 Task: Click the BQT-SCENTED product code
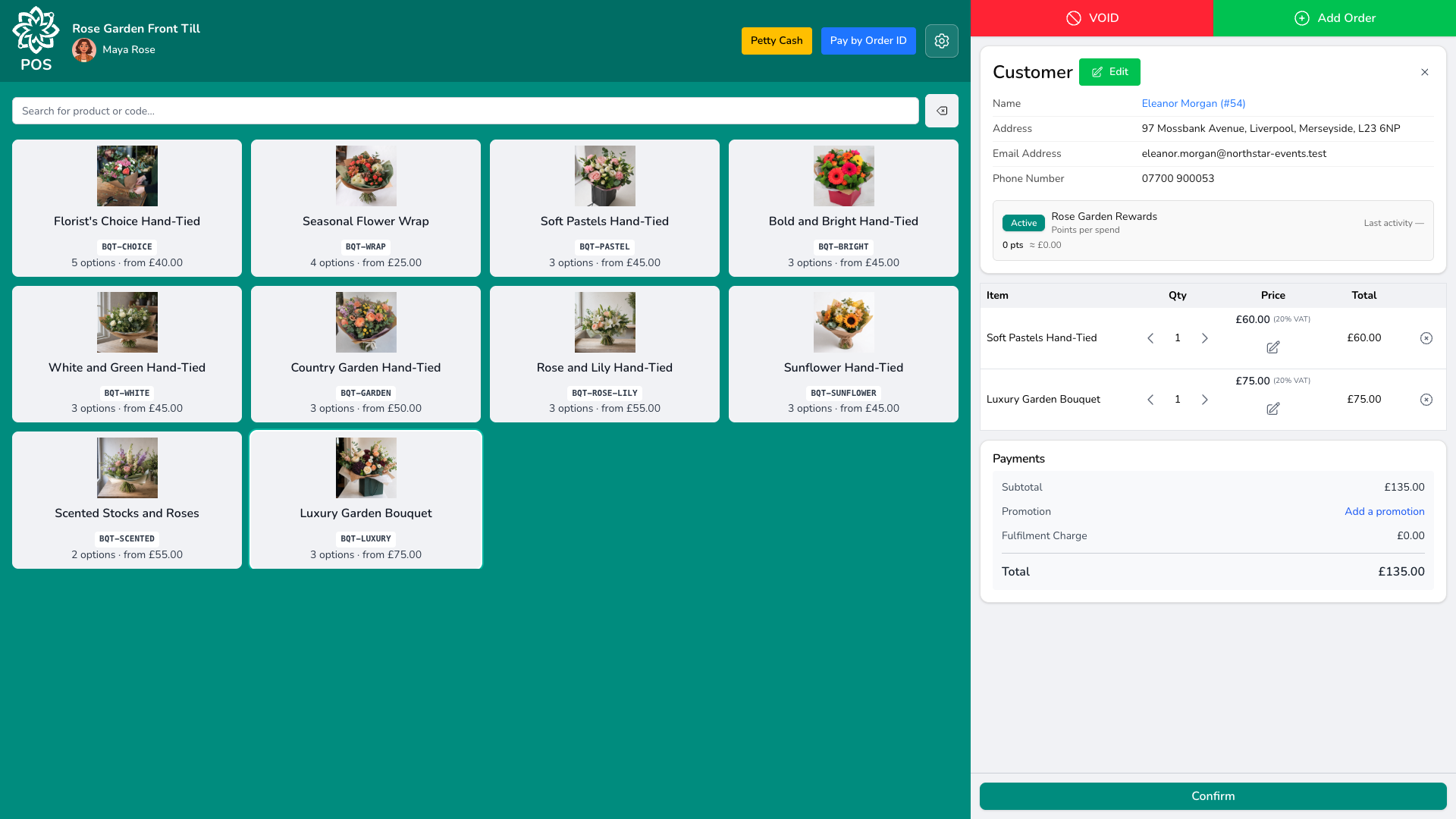click(x=127, y=539)
